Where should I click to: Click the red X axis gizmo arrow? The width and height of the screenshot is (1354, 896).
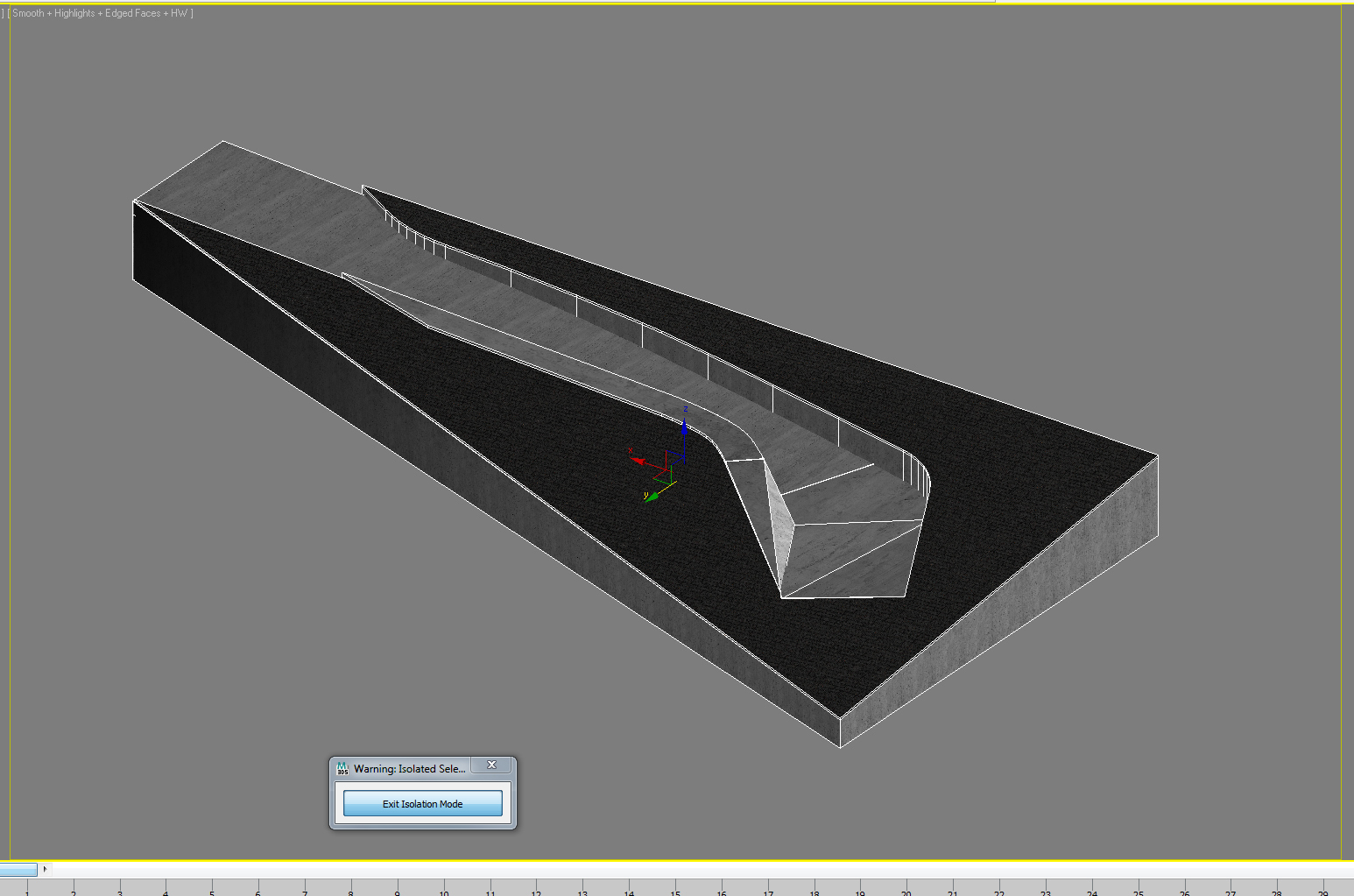(x=638, y=460)
